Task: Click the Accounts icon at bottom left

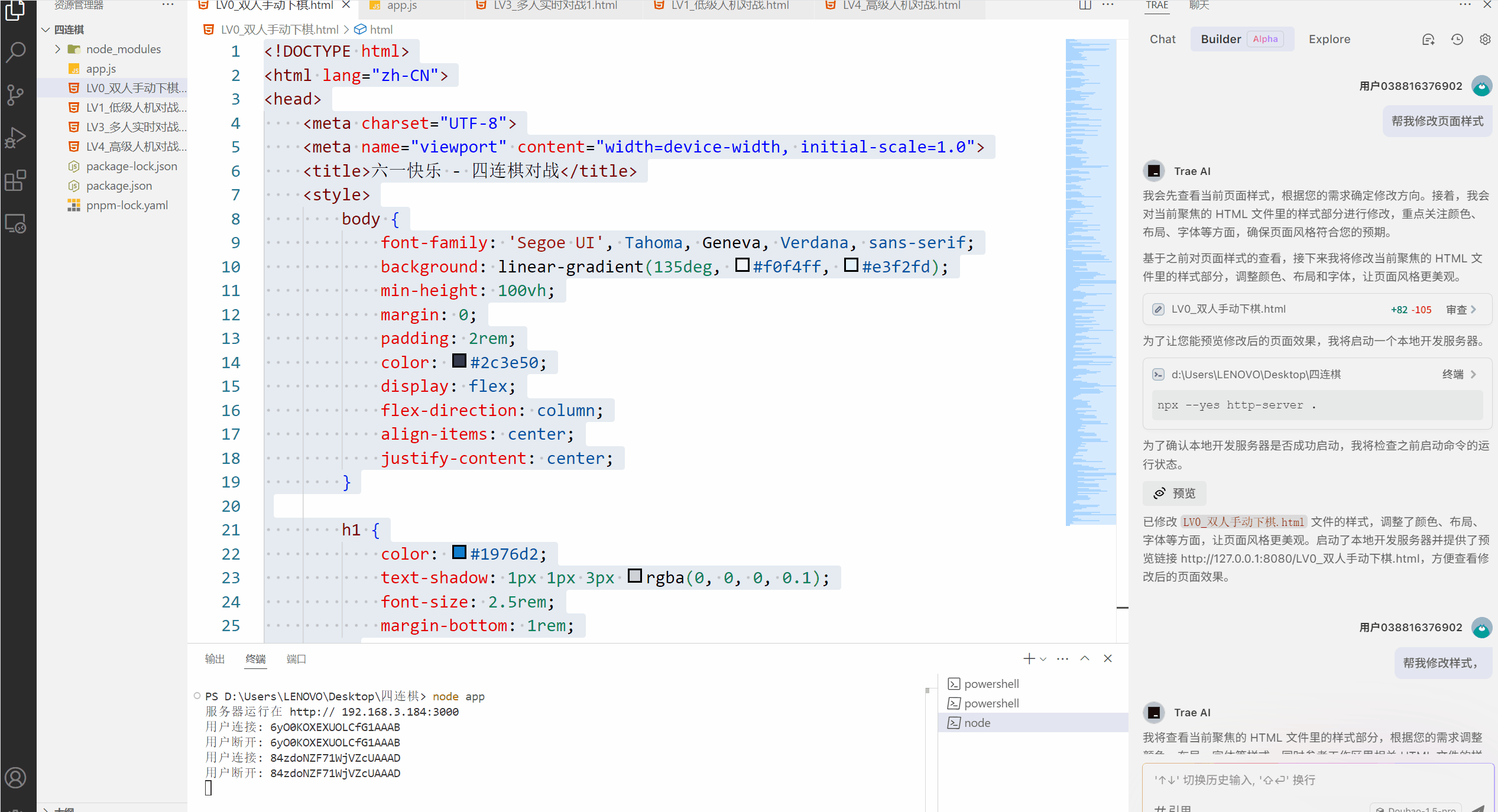Action: (16, 778)
